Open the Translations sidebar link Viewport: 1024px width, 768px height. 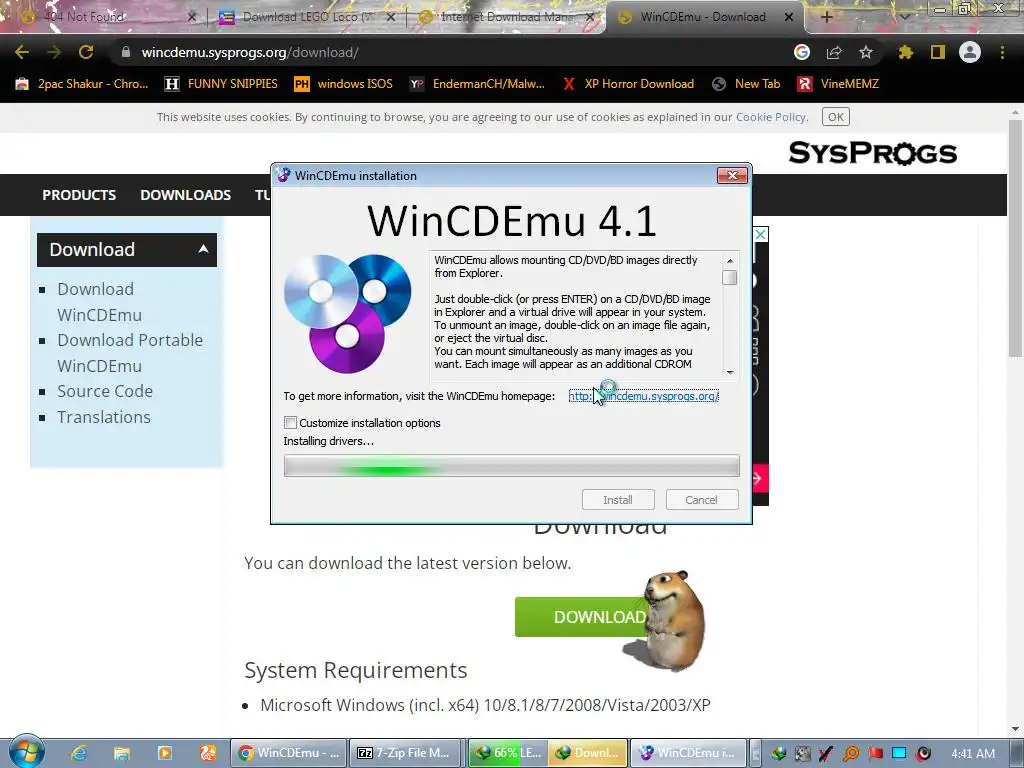(x=104, y=417)
